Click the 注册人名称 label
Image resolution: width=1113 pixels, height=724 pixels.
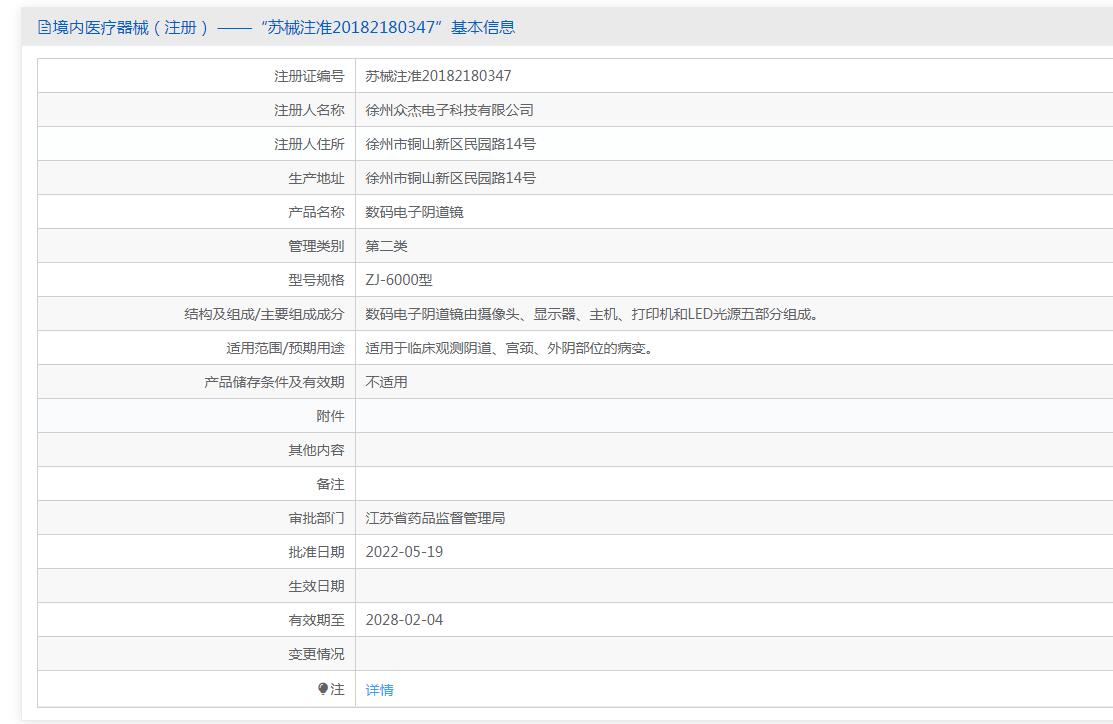point(309,110)
